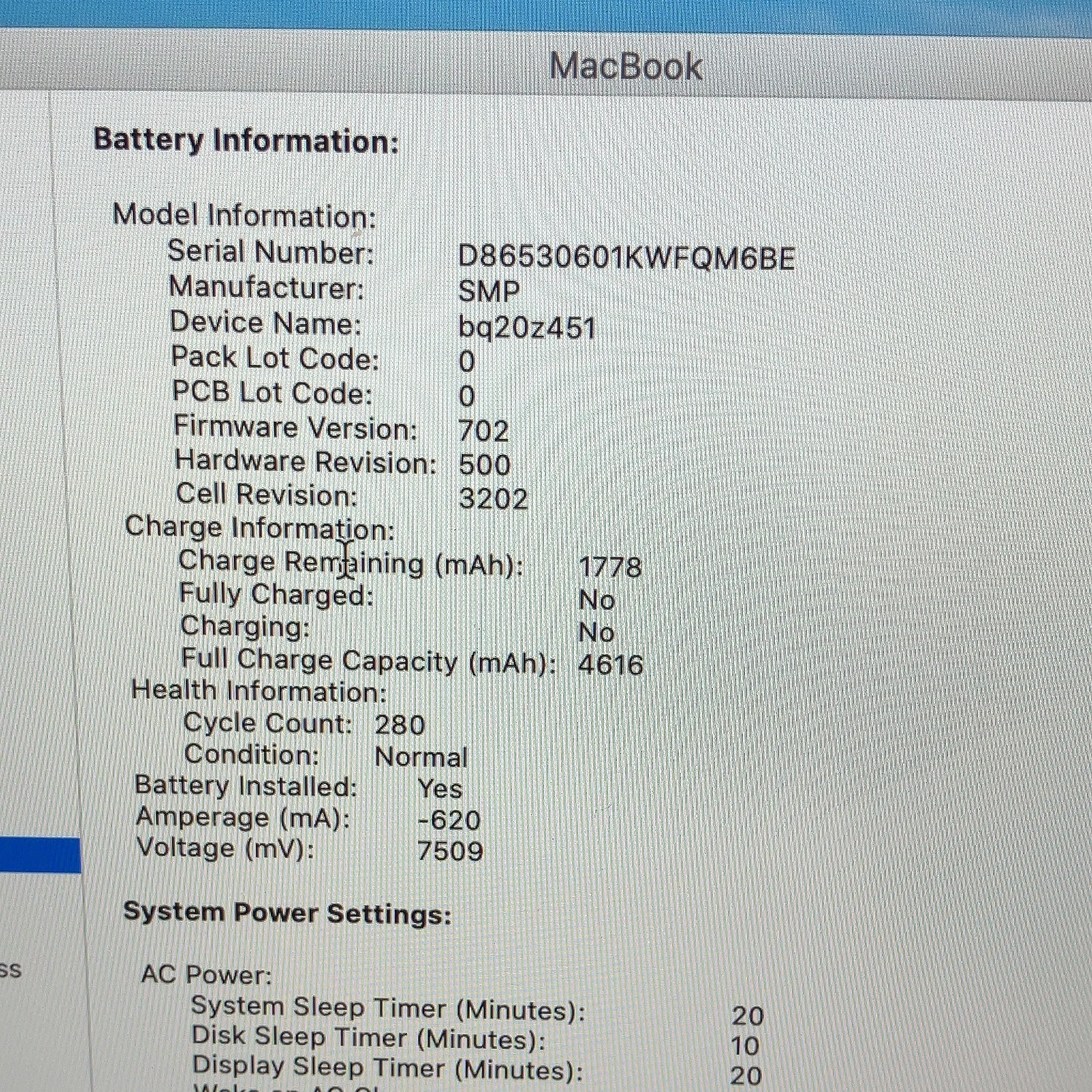Select the Manufacturer value SMP
The image size is (1092, 1092).
489,292
